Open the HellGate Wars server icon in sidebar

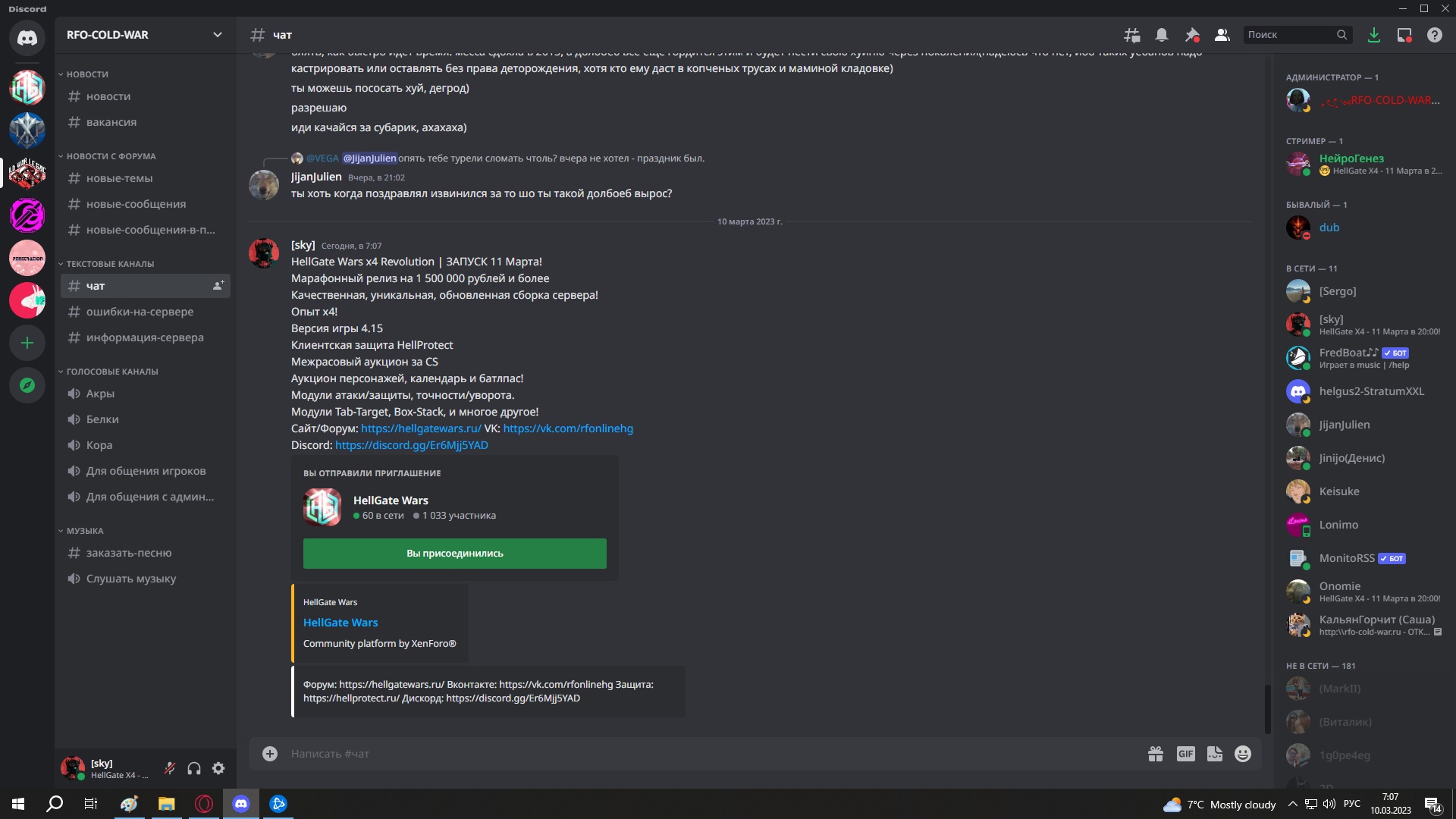(x=27, y=87)
